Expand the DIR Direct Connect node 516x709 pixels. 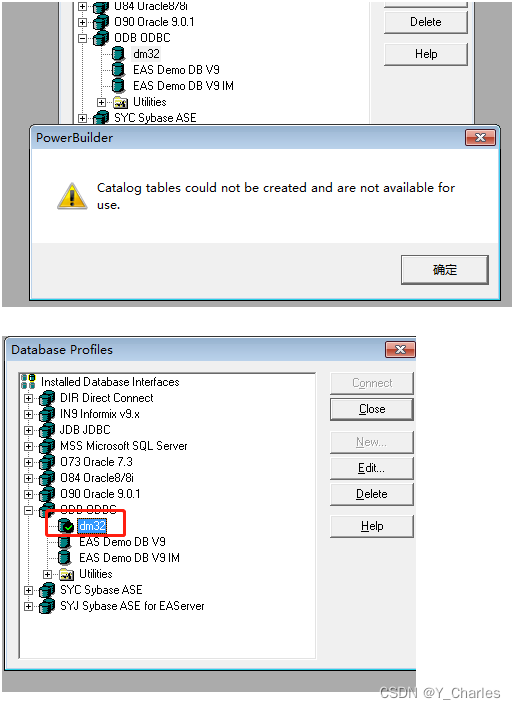(28, 398)
